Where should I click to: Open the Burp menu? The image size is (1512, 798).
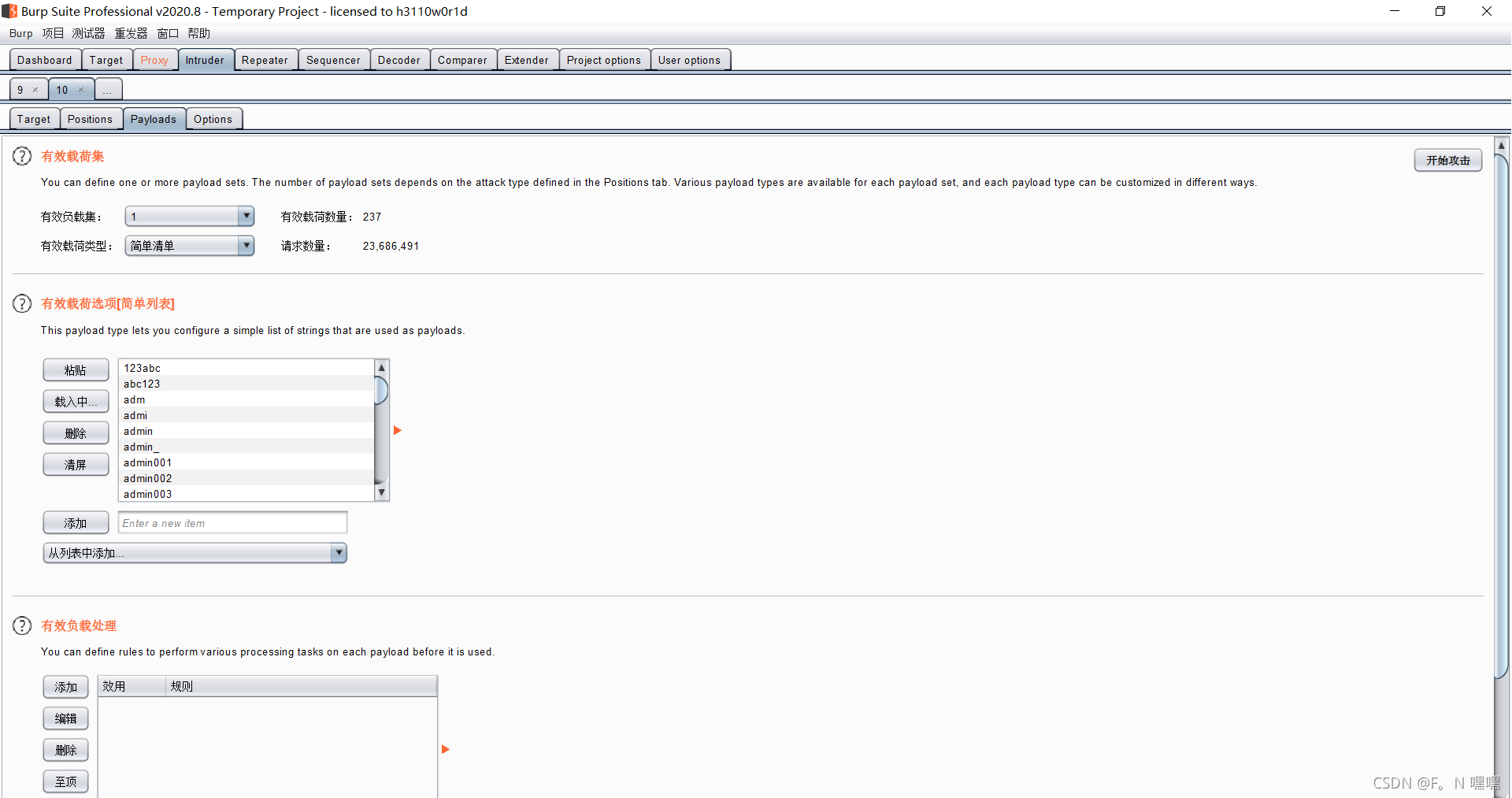pyautogui.click(x=21, y=33)
